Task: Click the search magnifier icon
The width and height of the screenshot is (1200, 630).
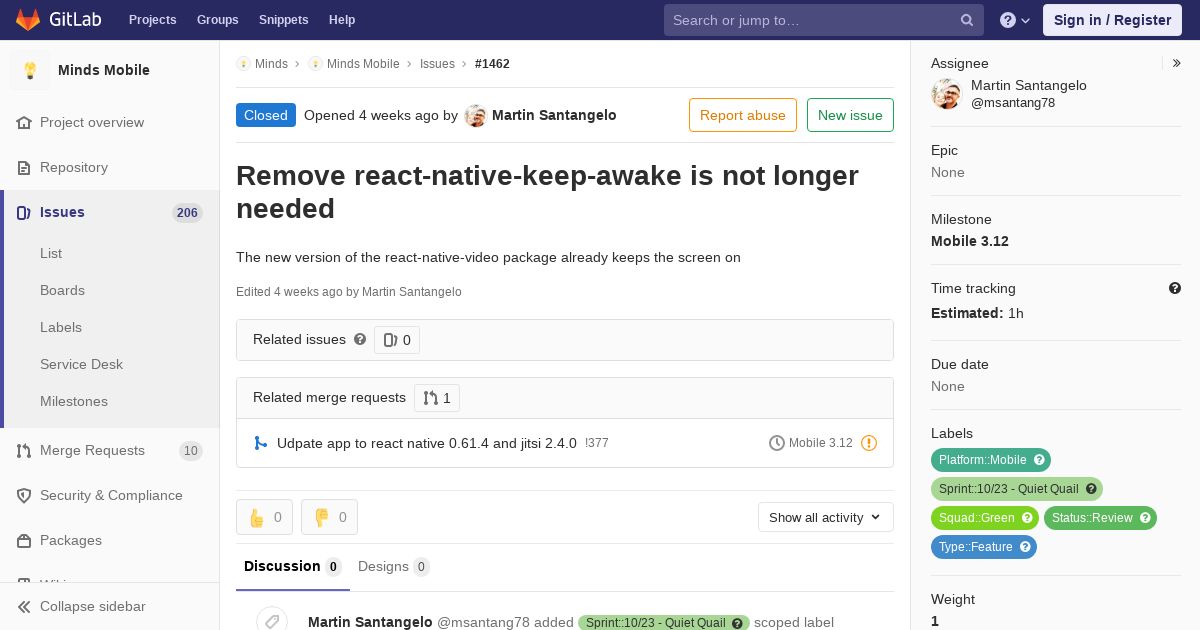Action: 967,20
